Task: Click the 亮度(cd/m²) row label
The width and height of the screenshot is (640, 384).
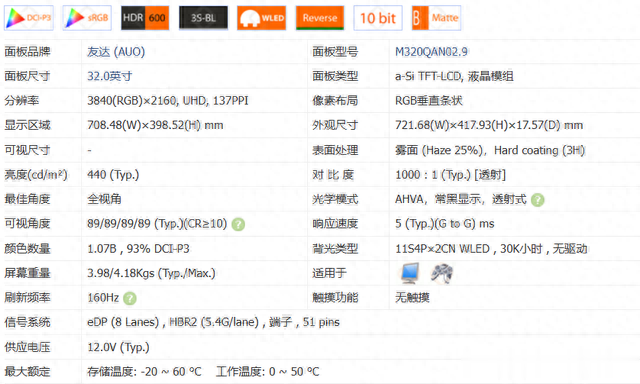Action: click(36, 175)
